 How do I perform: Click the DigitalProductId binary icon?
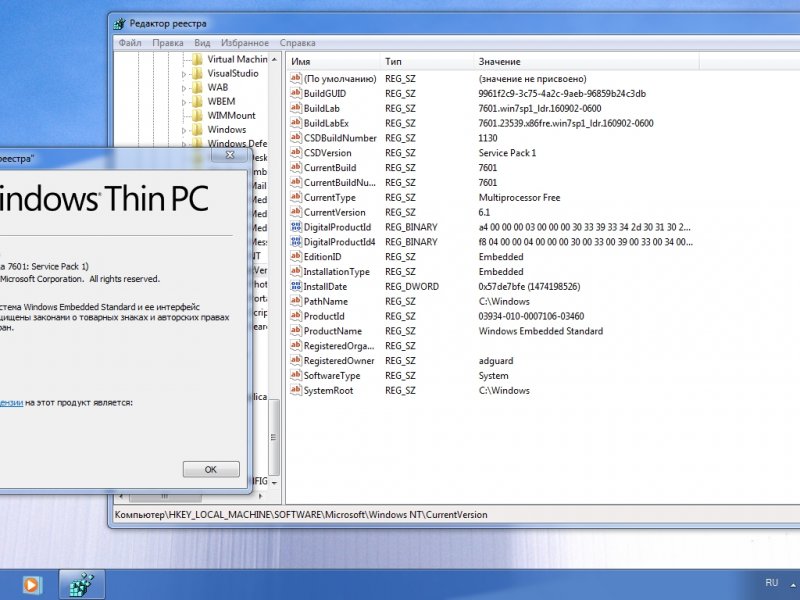click(296, 227)
